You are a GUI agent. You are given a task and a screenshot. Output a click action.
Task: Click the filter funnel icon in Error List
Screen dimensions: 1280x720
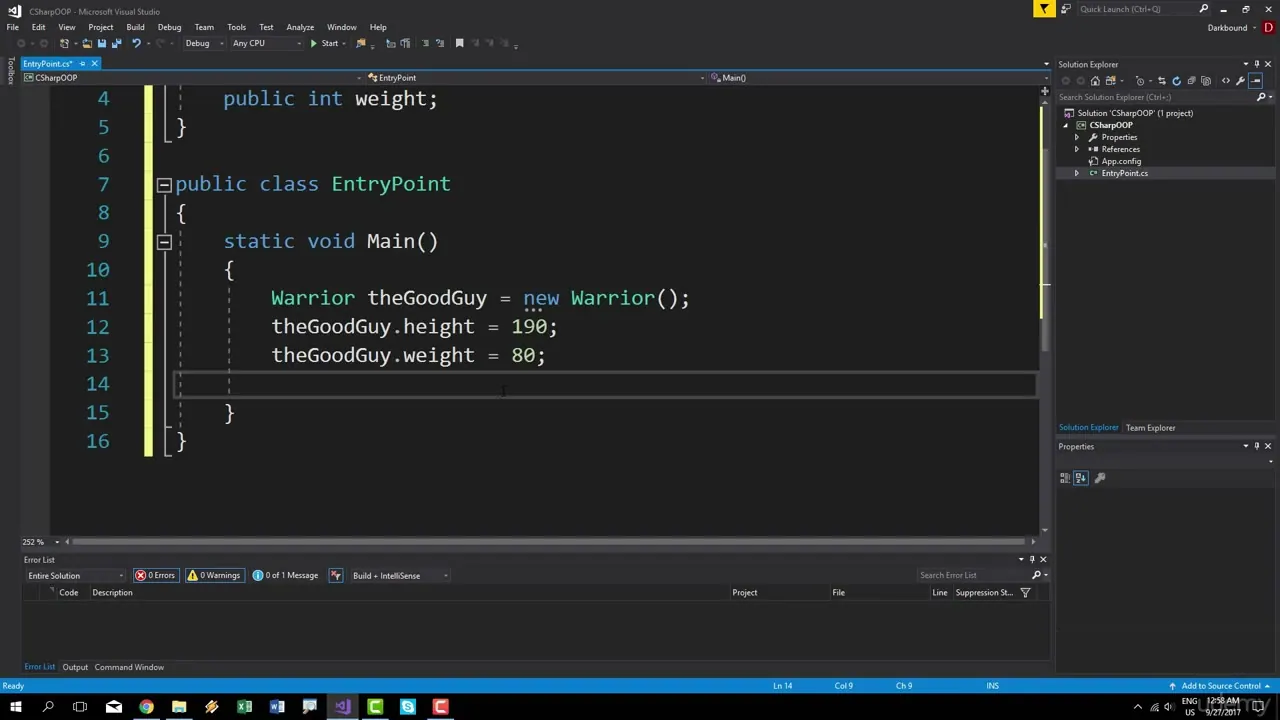[x=1025, y=593]
